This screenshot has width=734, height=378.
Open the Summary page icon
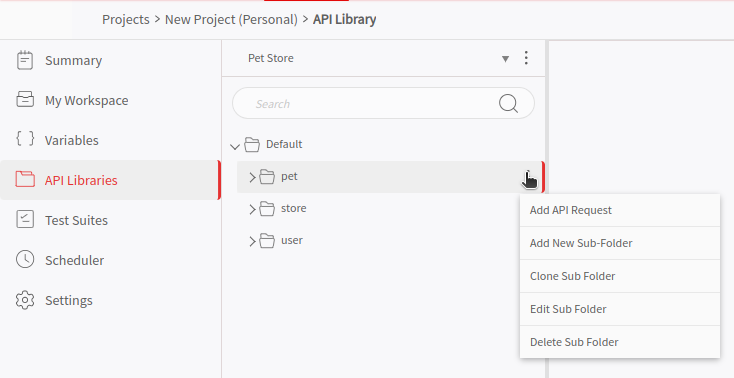click(25, 60)
